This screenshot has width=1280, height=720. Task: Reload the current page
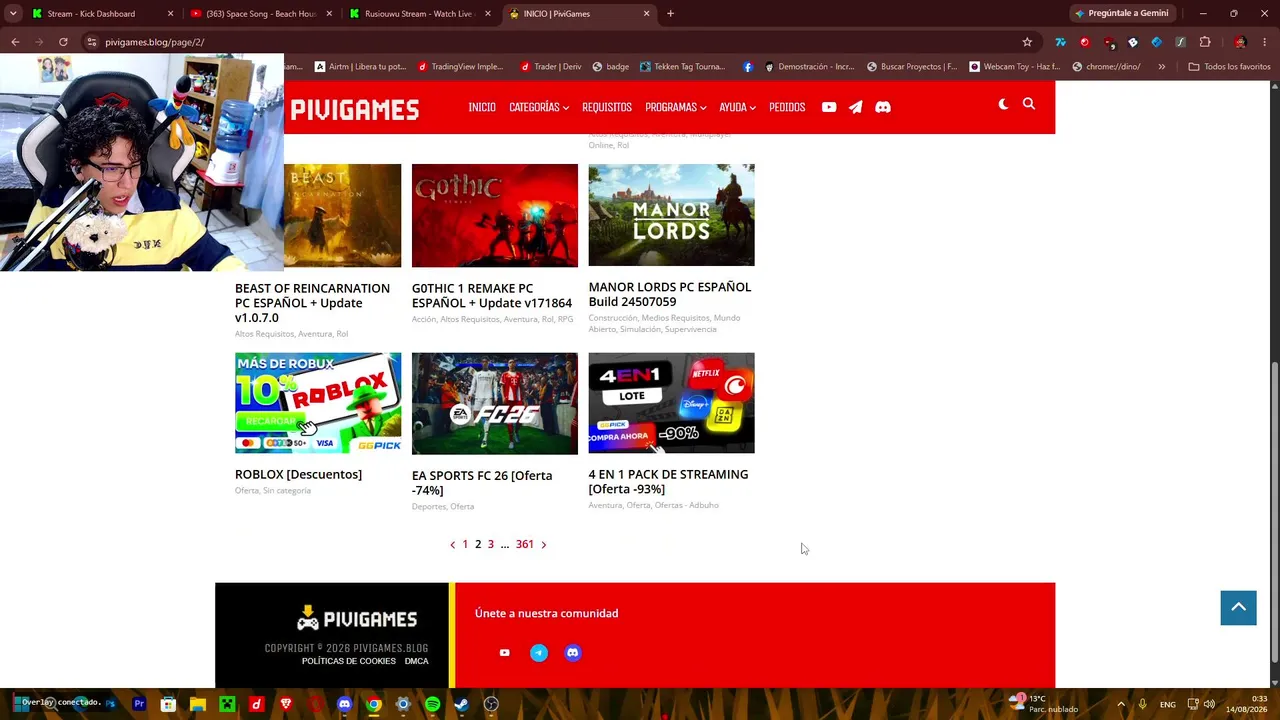[x=63, y=42]
